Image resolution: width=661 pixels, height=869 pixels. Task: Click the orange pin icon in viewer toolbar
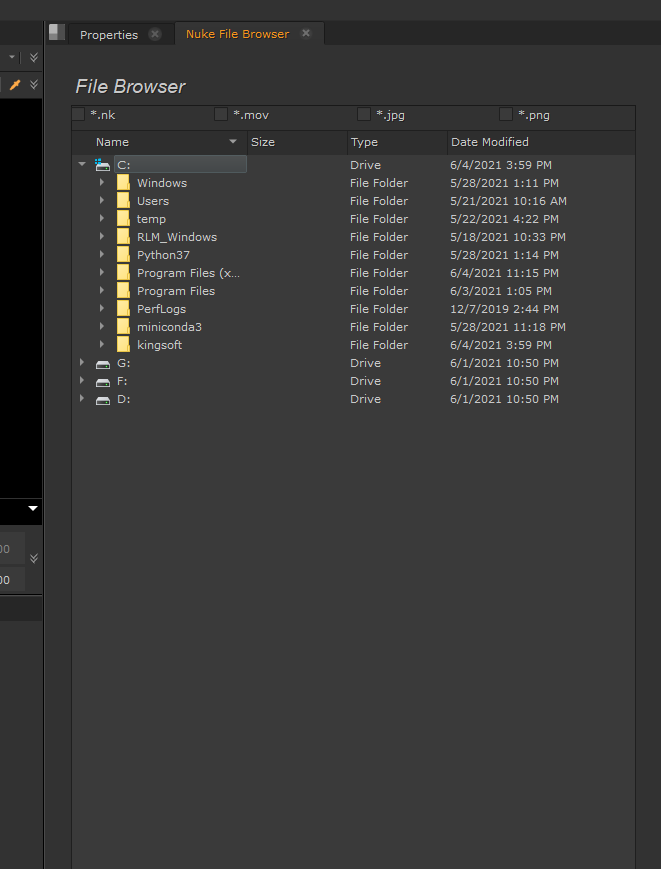point(15,85)
